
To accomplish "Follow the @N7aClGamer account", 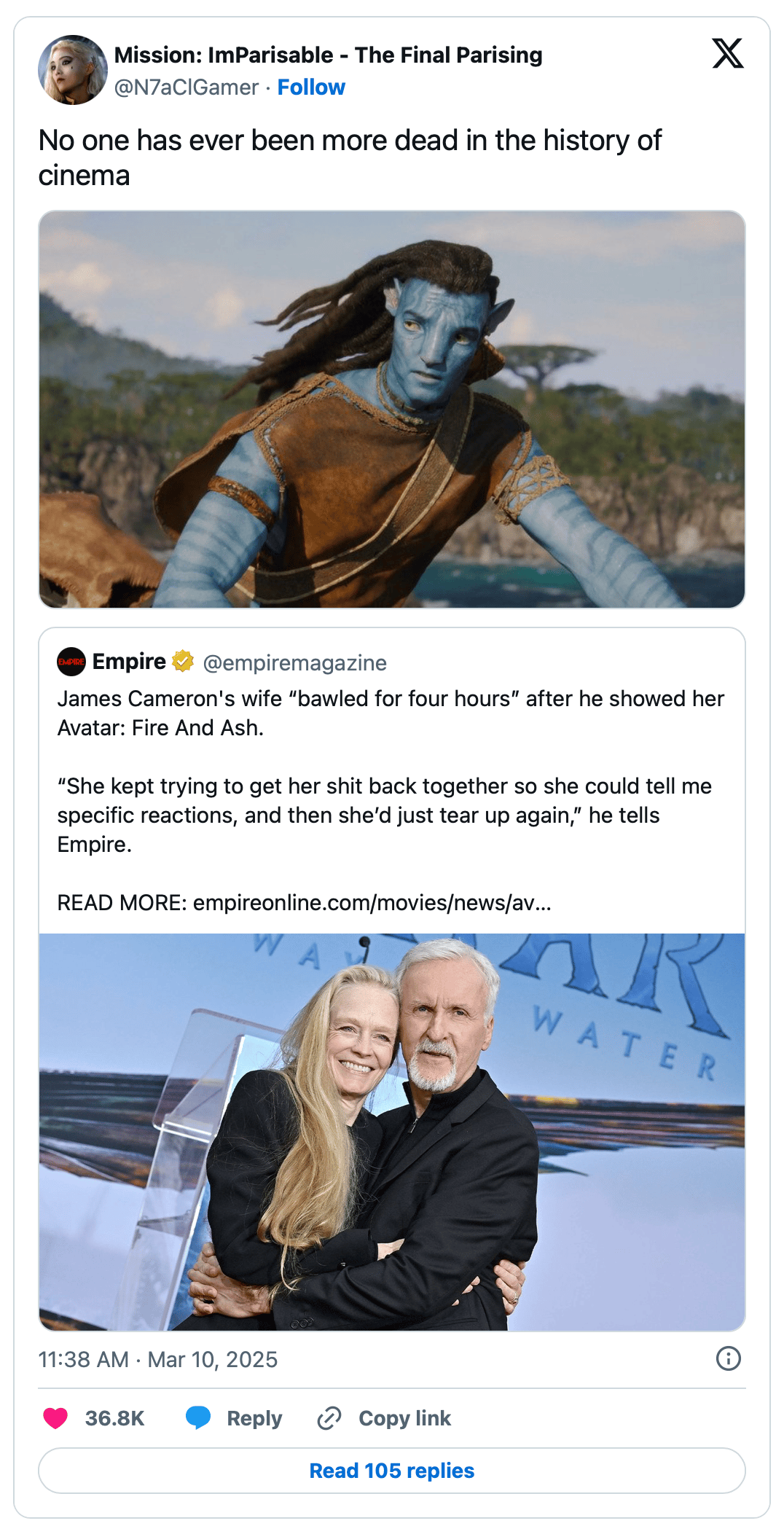I will pos(311,87).
